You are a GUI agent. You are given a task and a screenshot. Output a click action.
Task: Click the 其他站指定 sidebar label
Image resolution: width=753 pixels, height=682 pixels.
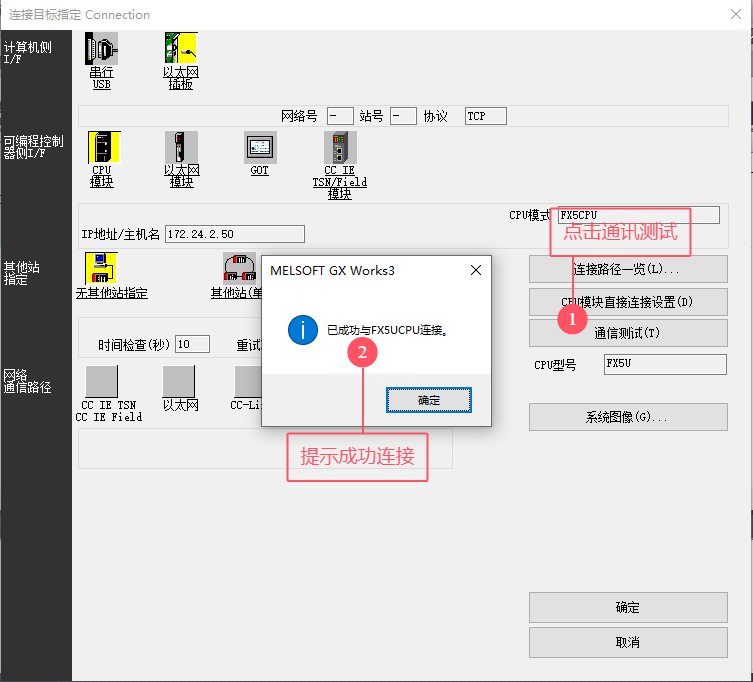pyautogui.click(x=21, y=273)
